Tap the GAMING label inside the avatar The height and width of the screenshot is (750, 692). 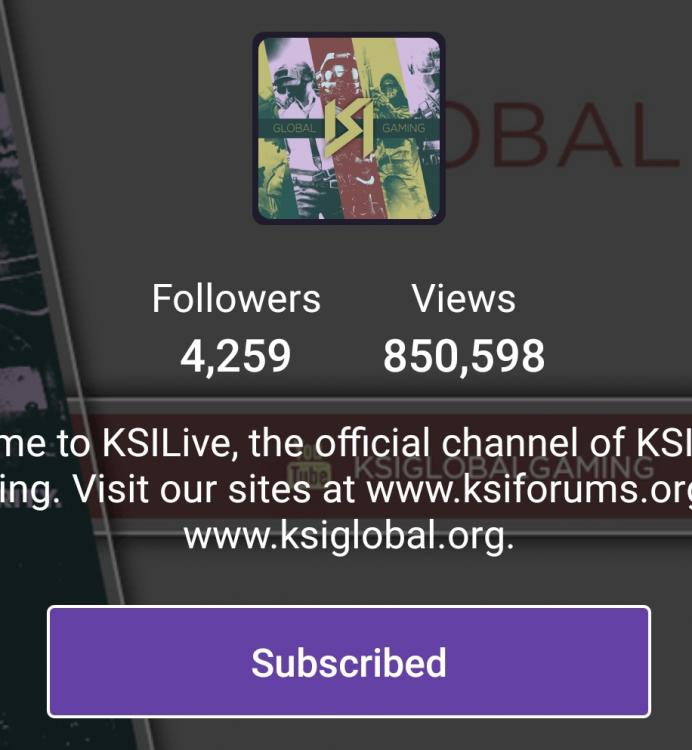click(x=404, y=128)
